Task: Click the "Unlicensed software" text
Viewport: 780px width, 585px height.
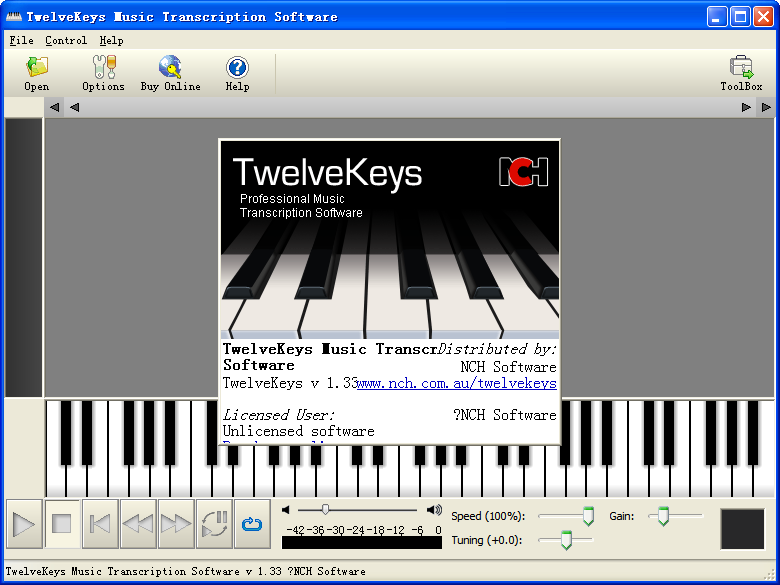Action: click(298, 431)
